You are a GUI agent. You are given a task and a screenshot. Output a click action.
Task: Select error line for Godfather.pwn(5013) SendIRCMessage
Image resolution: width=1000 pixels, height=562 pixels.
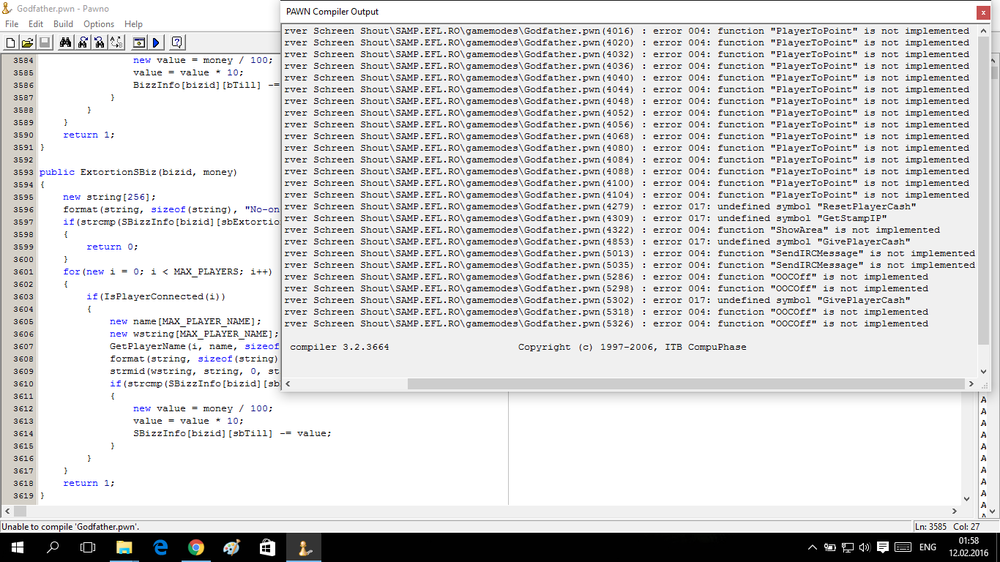[x=630, y=253]
